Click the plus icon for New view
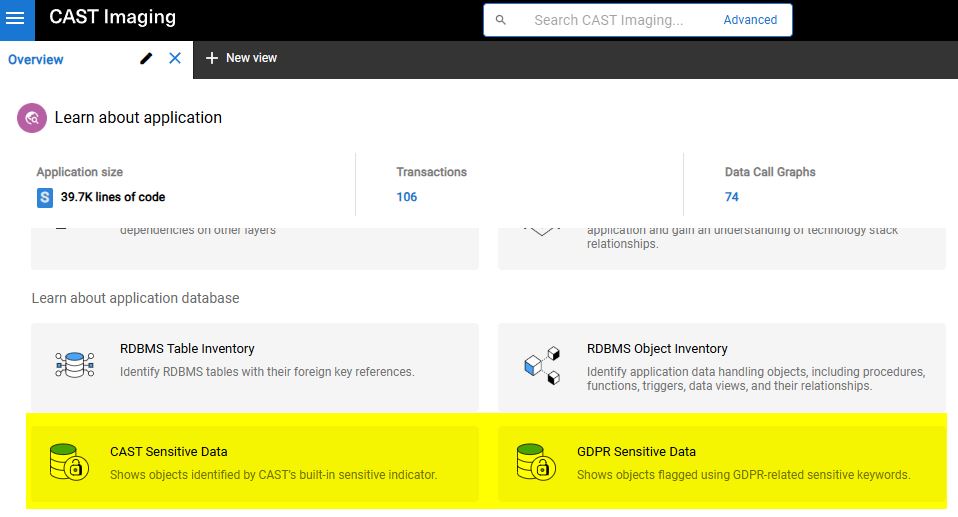Viewport: 958px width, 517px height. click(211, 58)
